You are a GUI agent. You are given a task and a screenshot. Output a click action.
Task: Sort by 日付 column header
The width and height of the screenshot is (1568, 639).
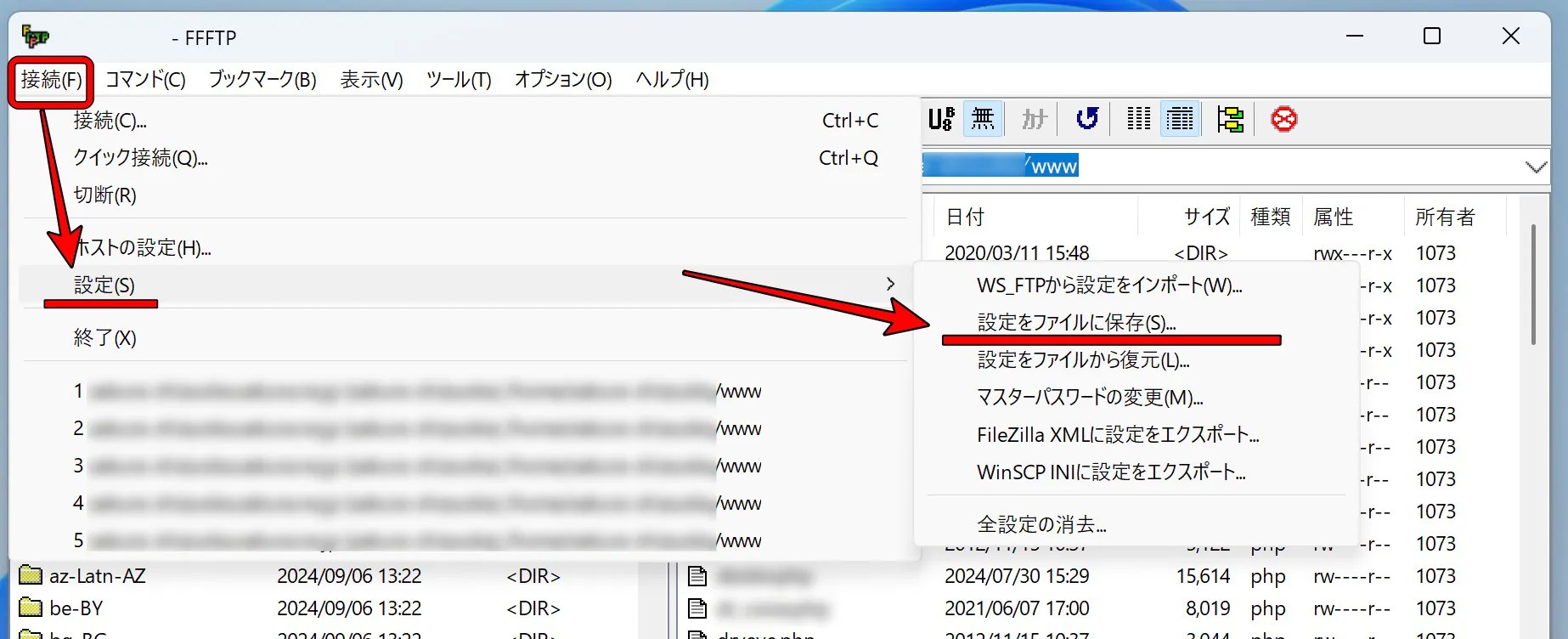1035,217
